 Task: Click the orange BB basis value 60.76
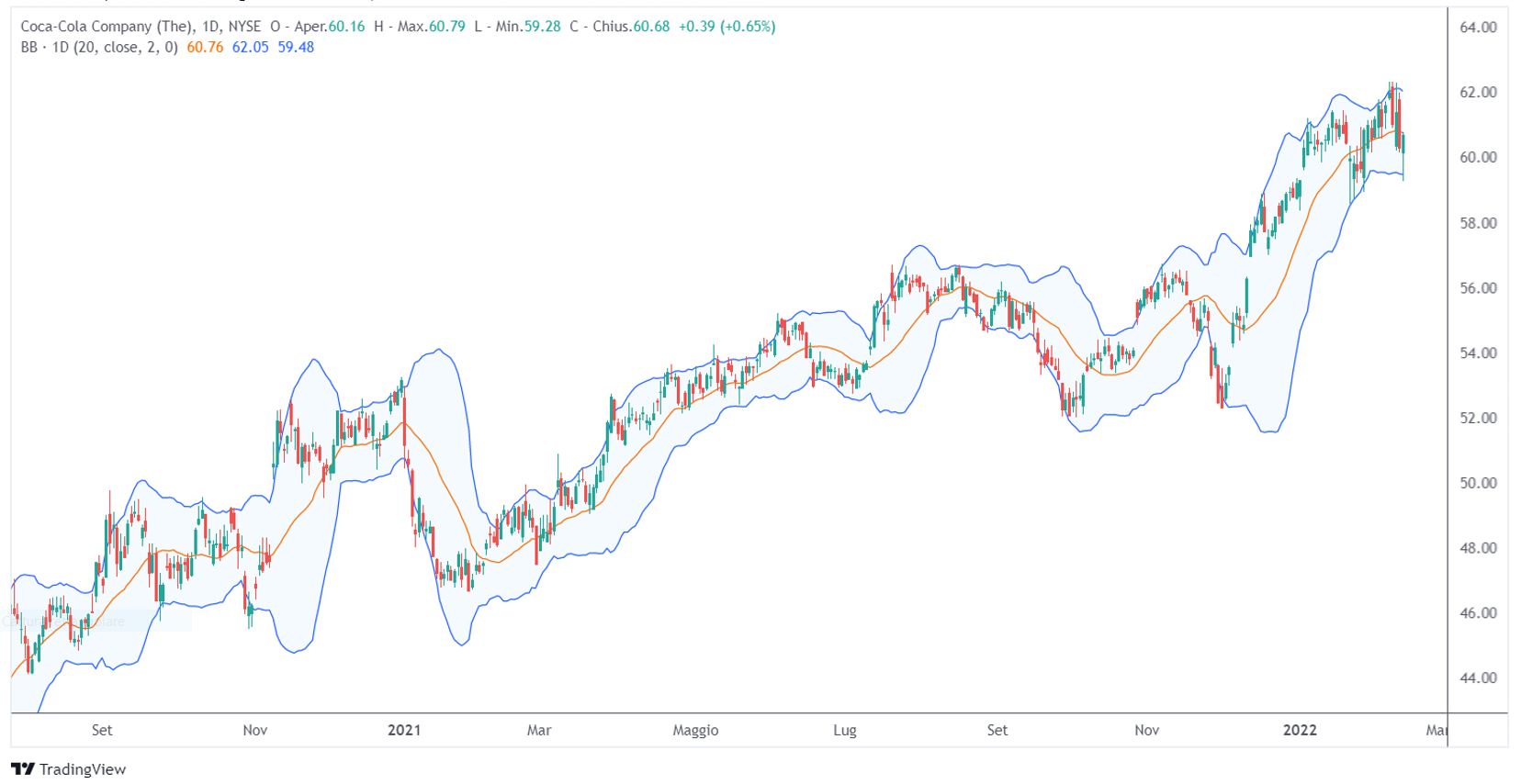coord(205,47)
